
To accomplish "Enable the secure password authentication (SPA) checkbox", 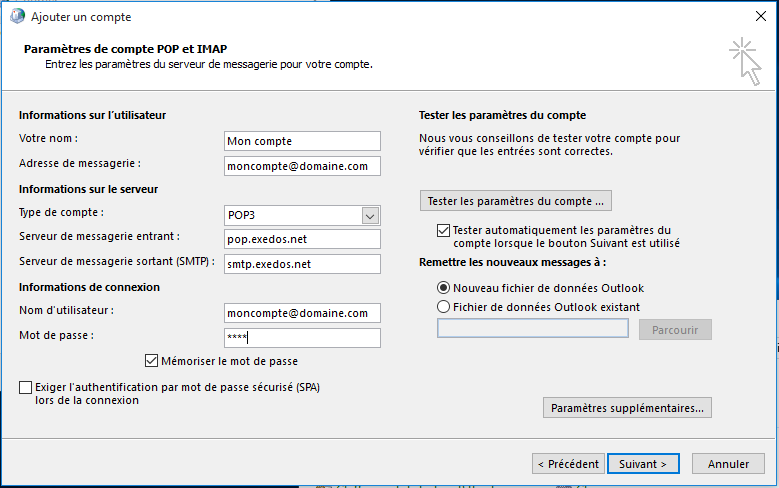I will click(25, 387).
